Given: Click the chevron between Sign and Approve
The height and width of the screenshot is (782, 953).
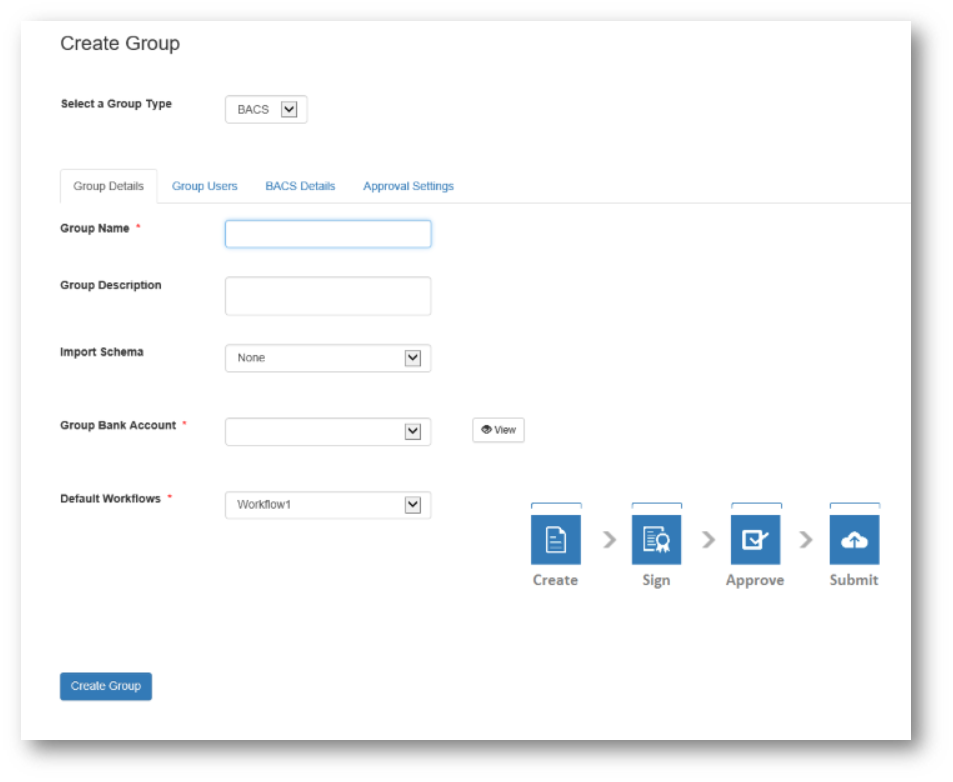Looking at the screenshot, I should (708, 540).
